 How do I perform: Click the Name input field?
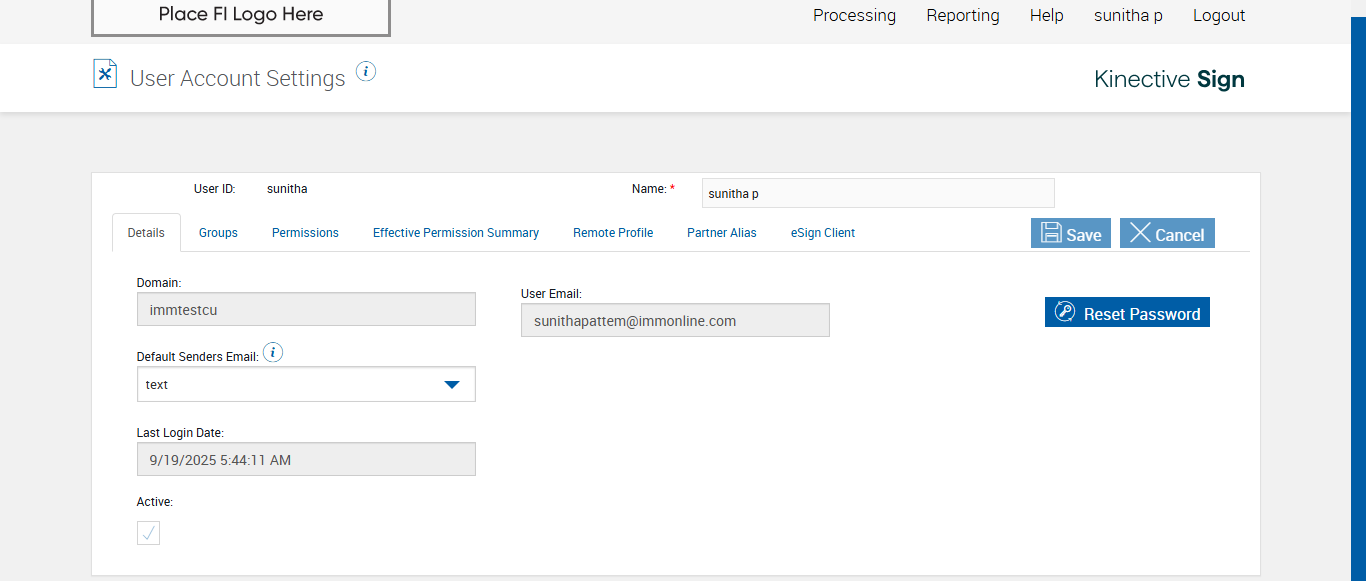878,194
